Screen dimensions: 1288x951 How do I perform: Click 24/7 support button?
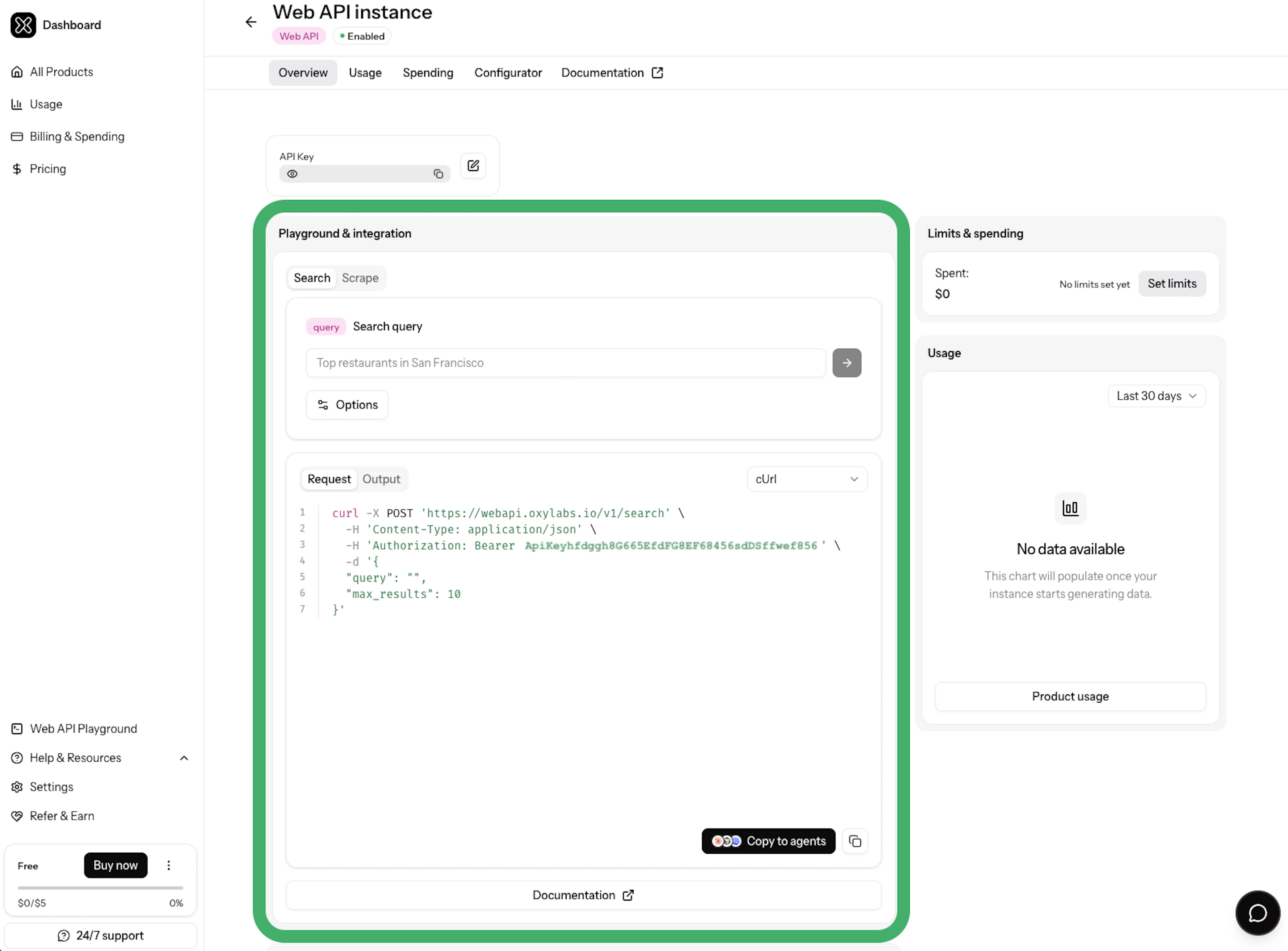(x=101, y=936)
